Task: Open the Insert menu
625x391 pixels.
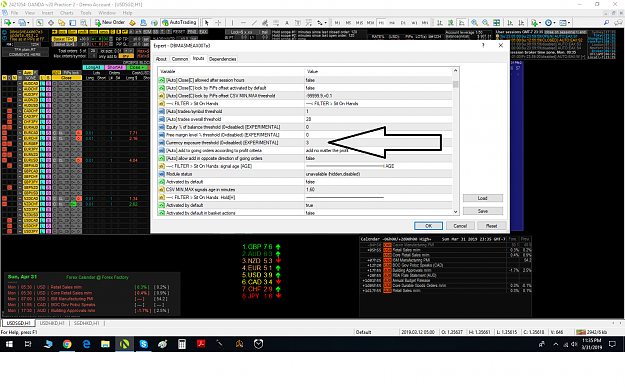Action: [47, 13]
